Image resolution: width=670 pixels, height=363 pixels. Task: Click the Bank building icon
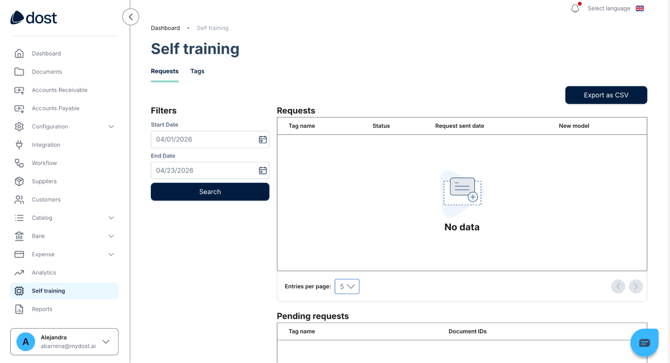point(19,236)
